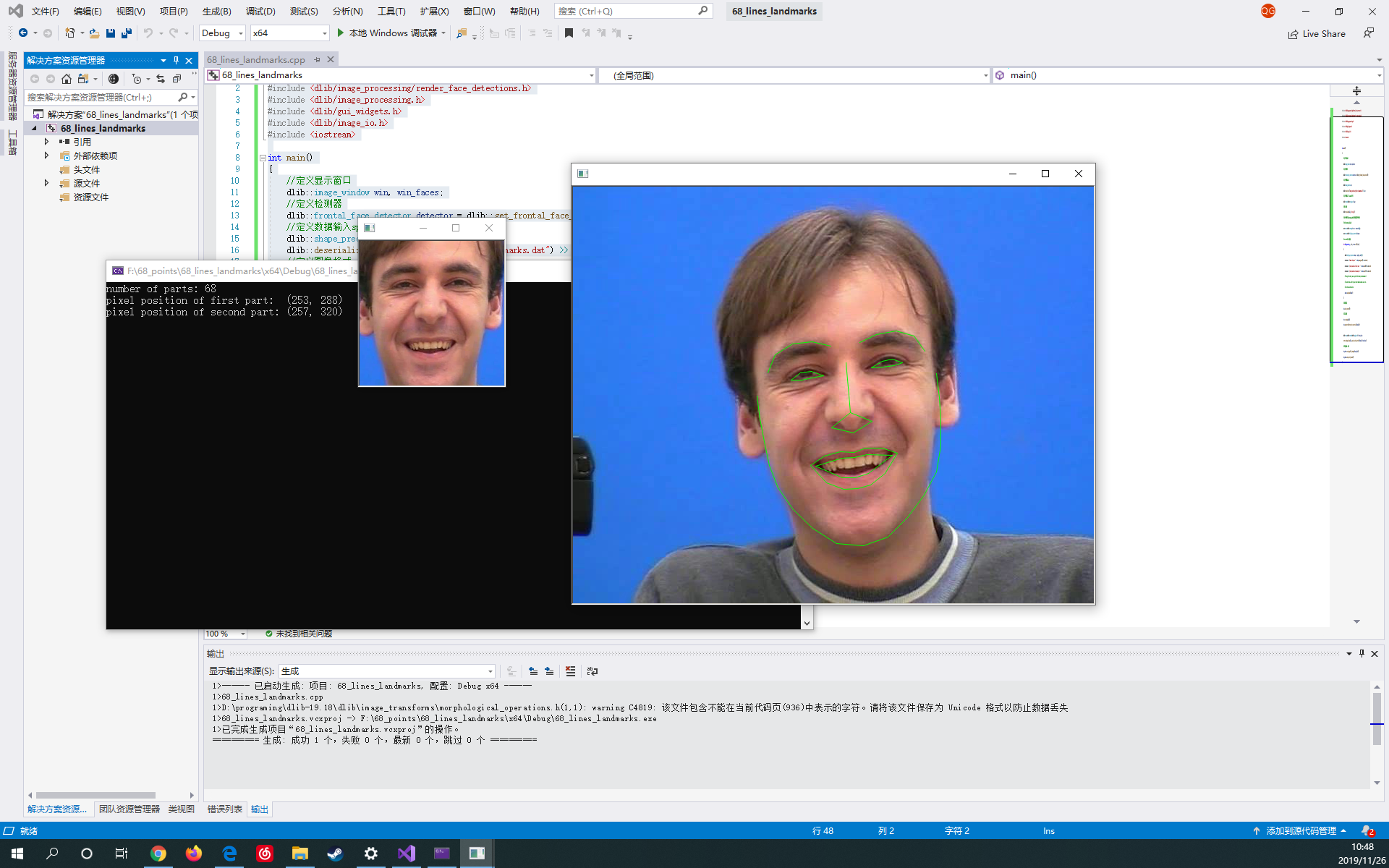Click the Undo icon
Viewport: 1389px width, 868px height.
coord(150,33)
